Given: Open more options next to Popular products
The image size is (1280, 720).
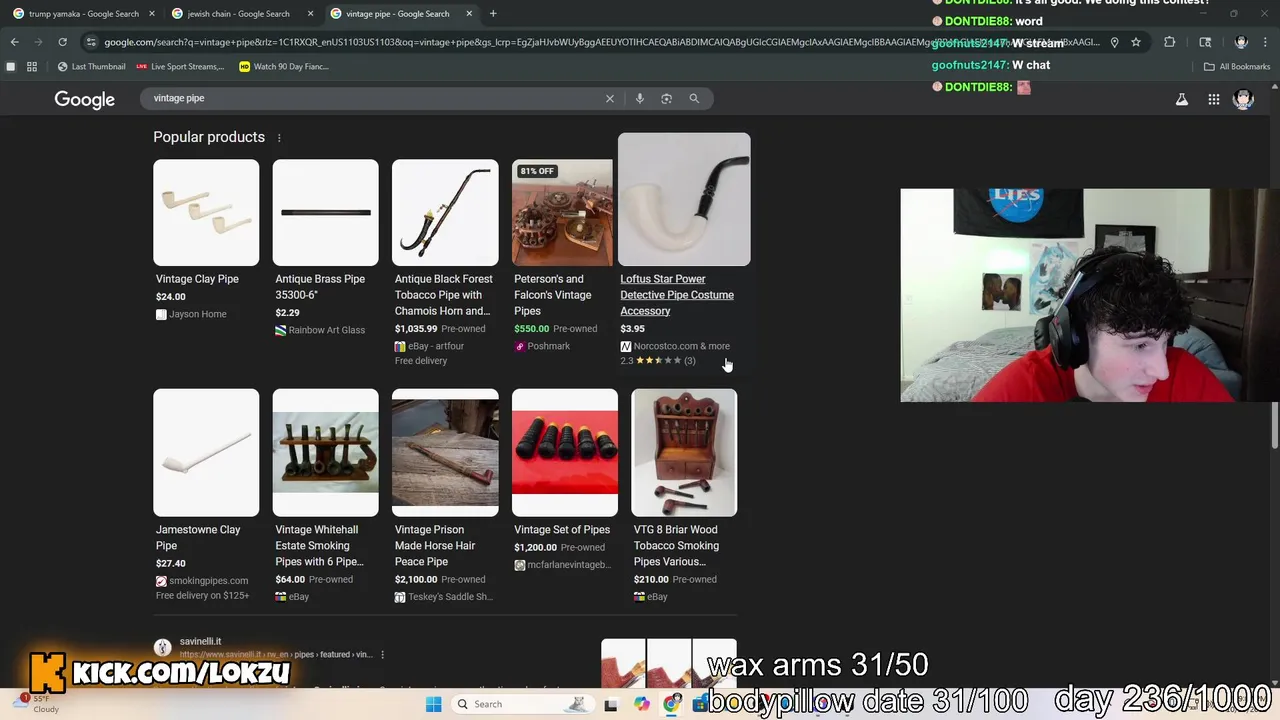Looking at the screenshot, I should coord(279,138).
